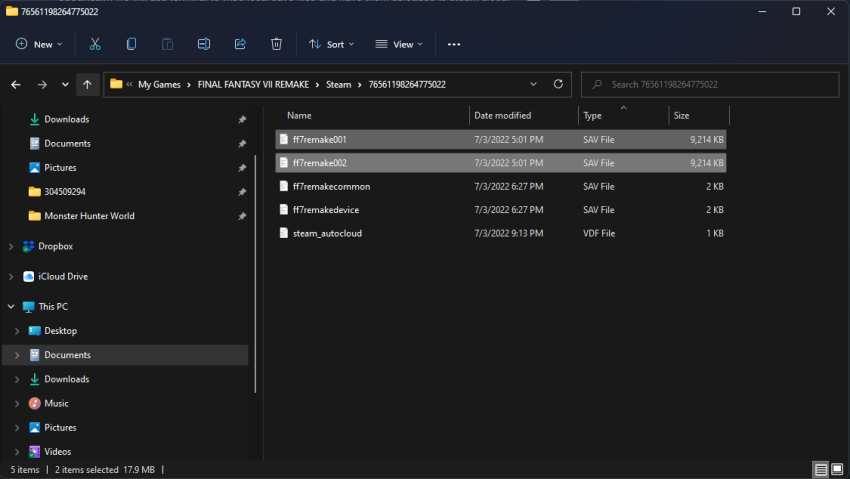Viewport: 850px width, 479px height.
Task: Sort files by Date modified column
Action: (502, 116)
